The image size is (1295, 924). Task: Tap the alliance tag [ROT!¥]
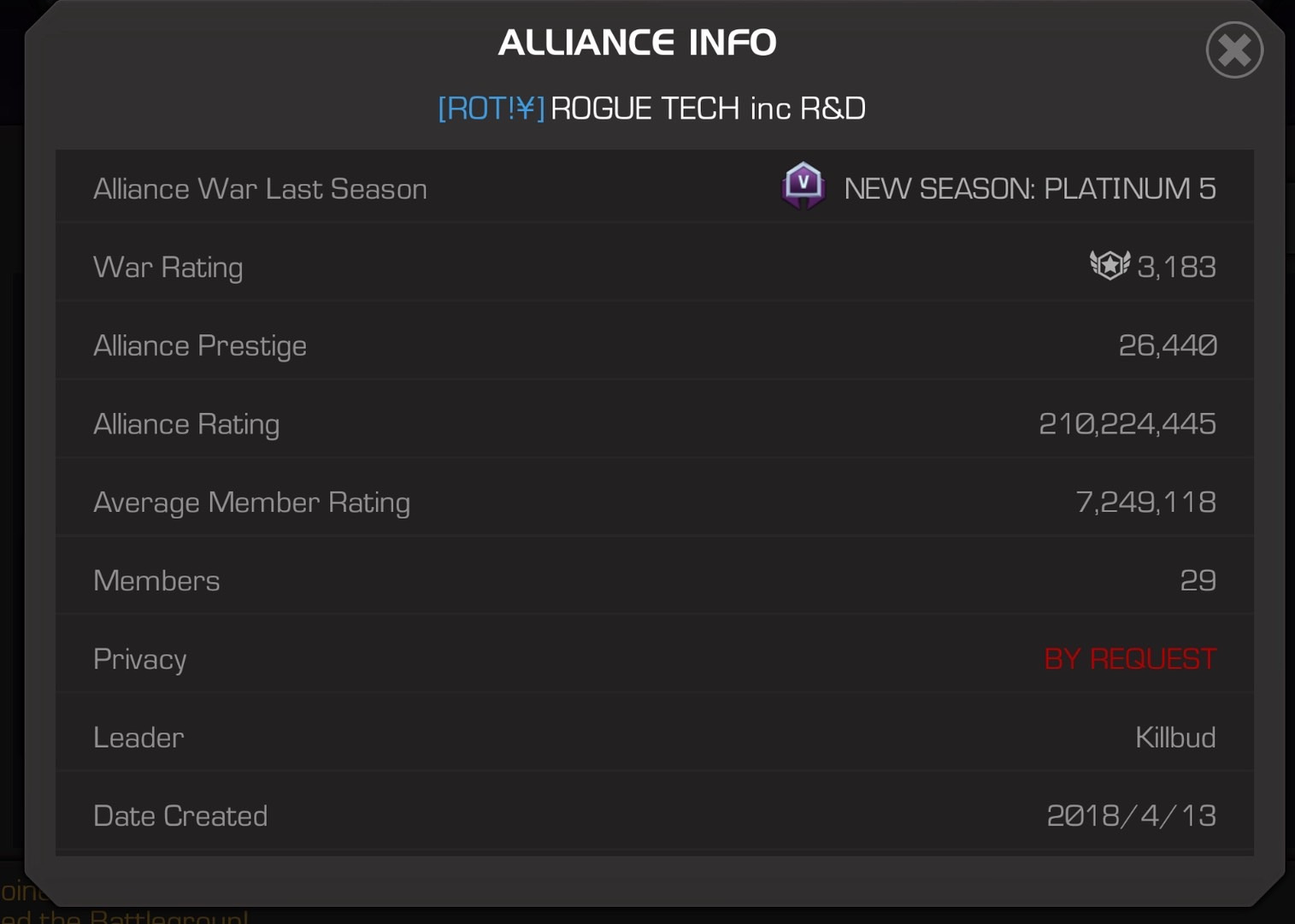[x=491, y=109]
